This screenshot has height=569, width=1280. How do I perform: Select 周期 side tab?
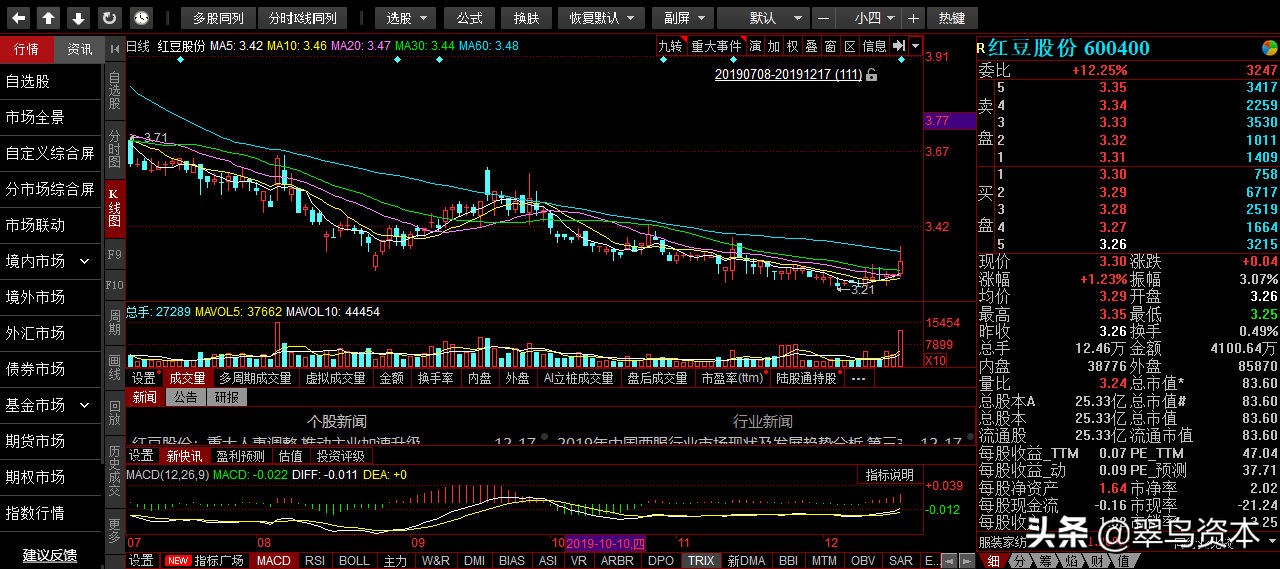pos(114,322)
